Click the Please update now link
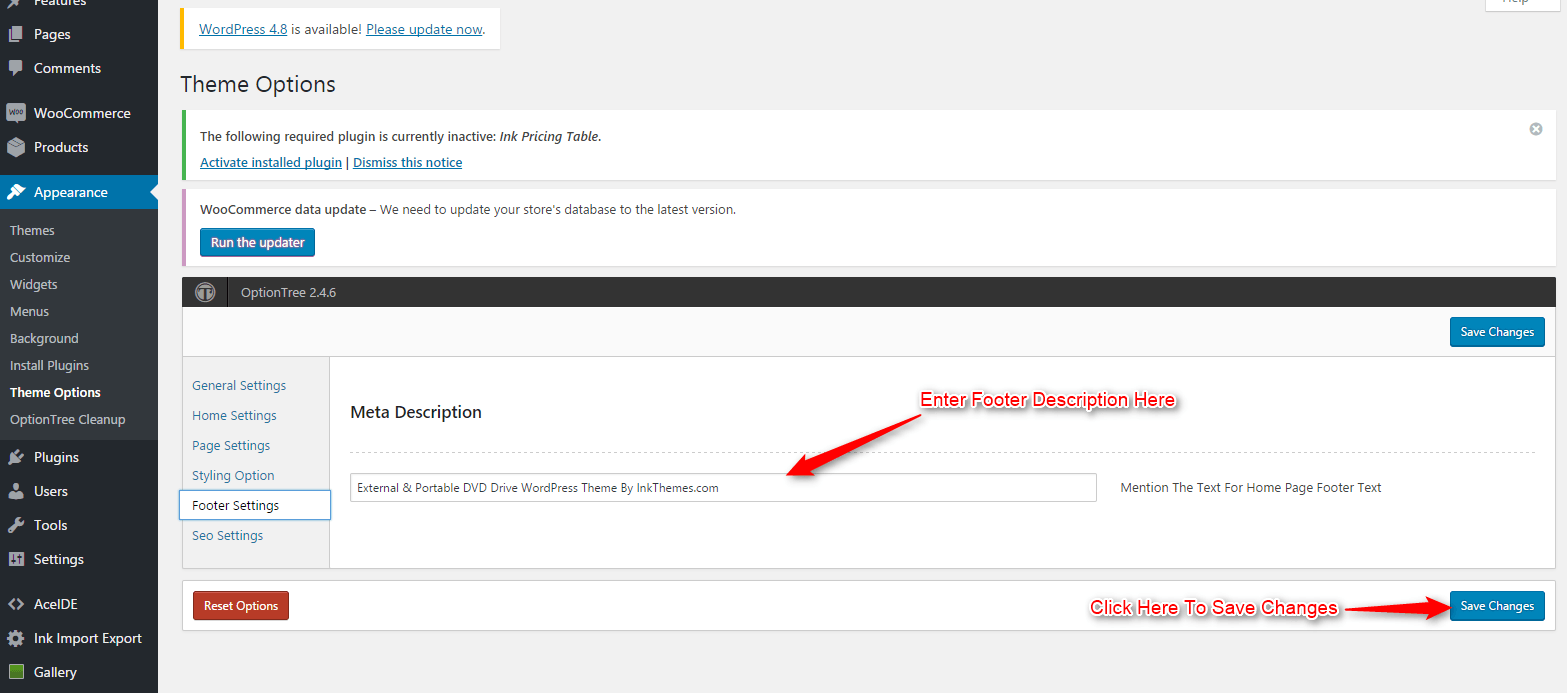 424,29
